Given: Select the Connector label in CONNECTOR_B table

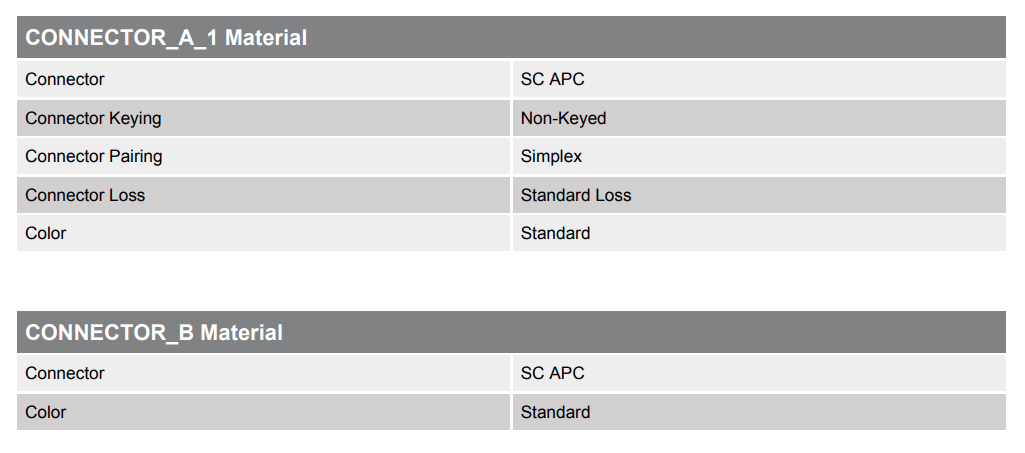Looking at the screenshot, I should (65, 373).
